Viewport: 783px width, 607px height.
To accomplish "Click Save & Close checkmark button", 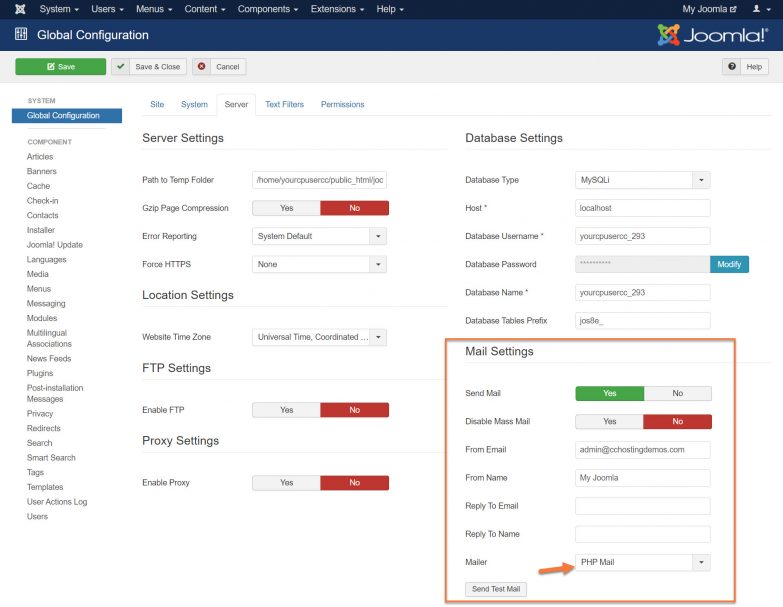I will coord(149,67).
